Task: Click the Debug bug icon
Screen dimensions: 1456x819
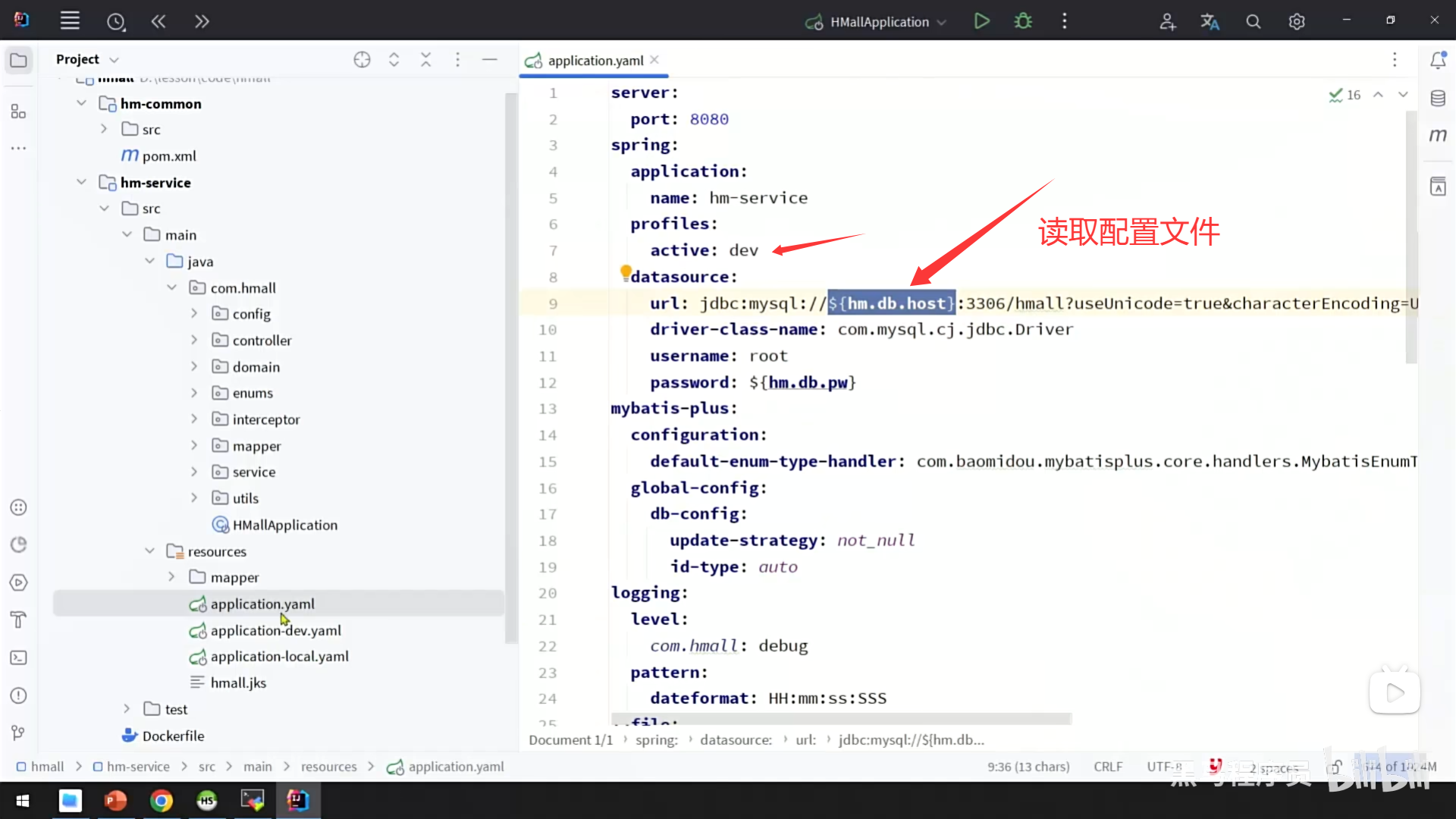Action: 1023,21
